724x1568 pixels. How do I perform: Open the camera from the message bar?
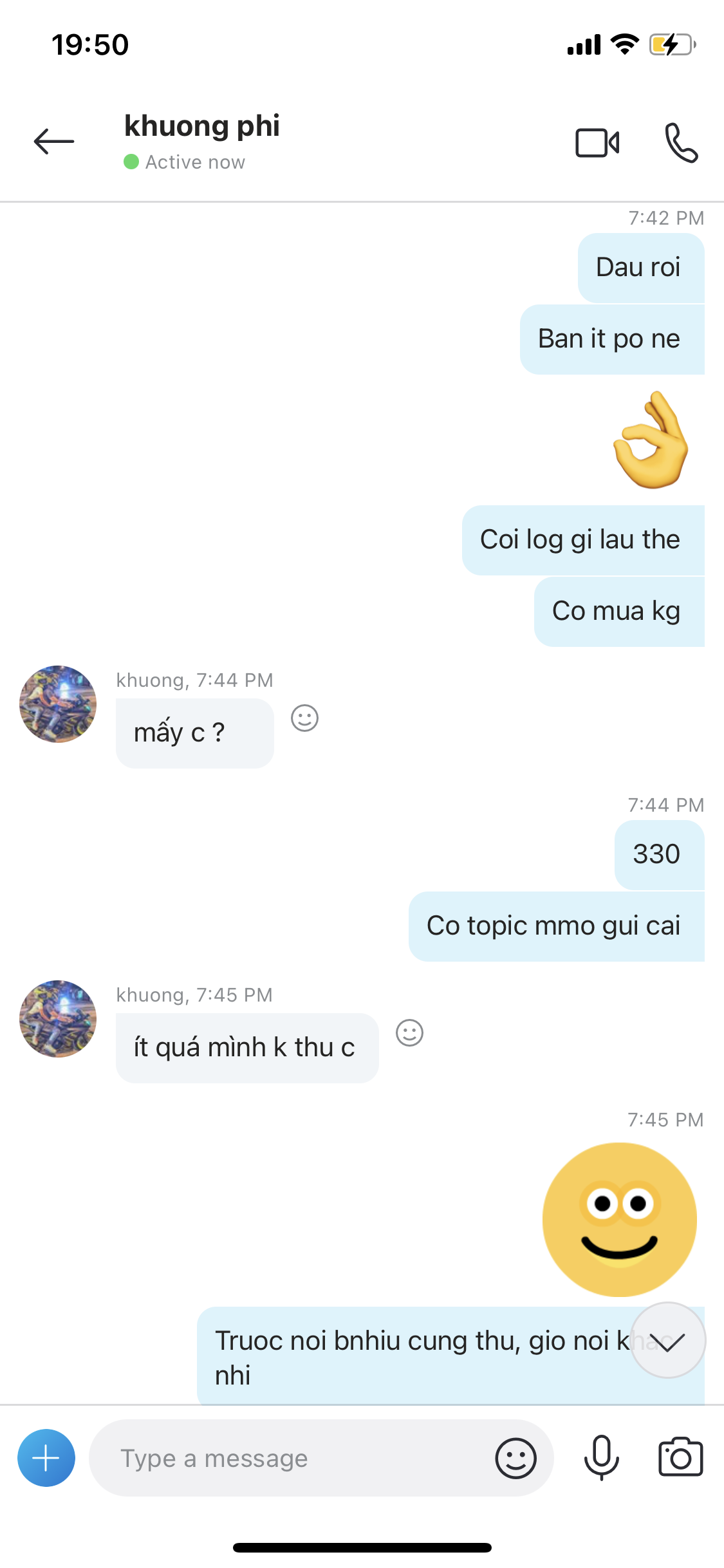680,1457
